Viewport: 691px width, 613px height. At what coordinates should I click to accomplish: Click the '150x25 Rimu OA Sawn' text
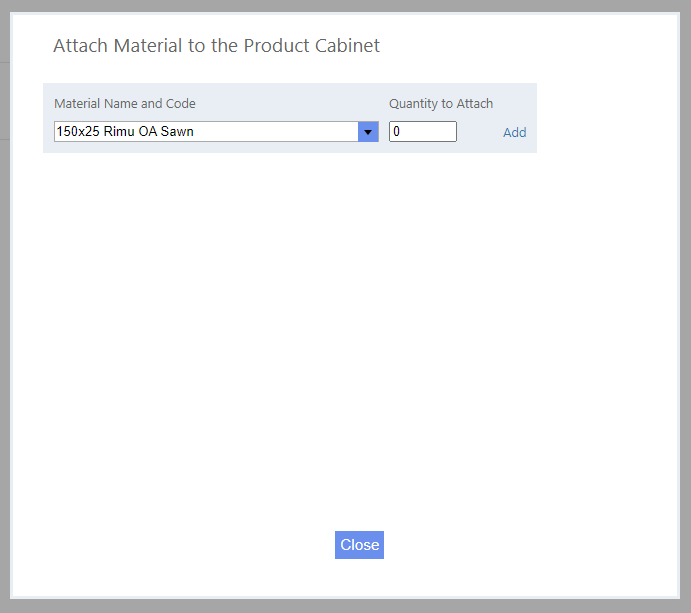(125, 132)
